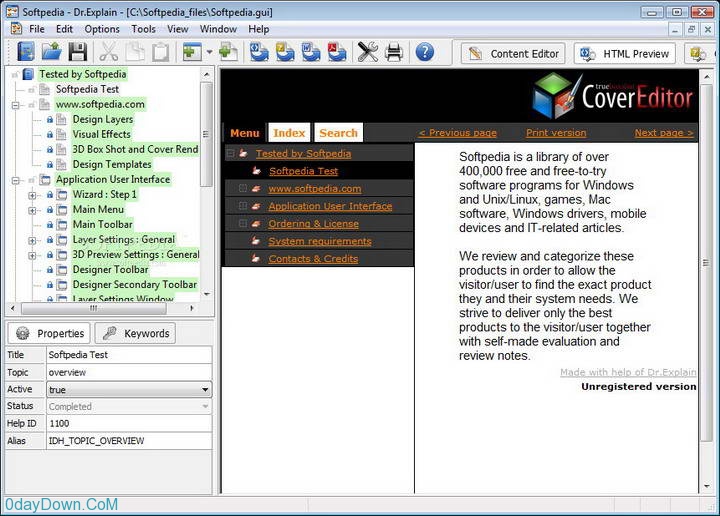Collapse the Application User Interface tree node
Screen dimensions: 720x516
tap(16, 180)
